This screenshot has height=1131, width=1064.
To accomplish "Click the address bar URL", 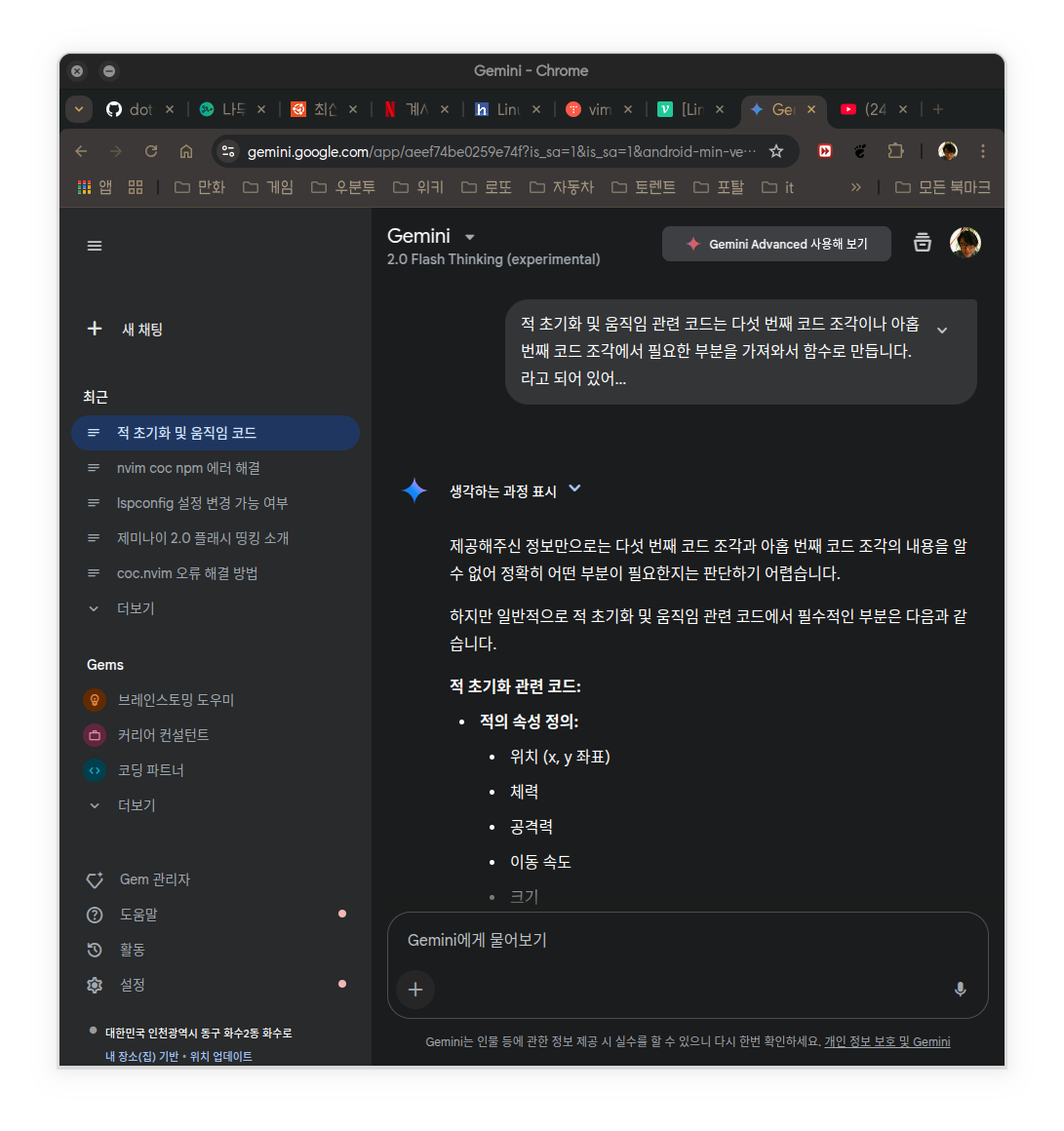I will [x=501, y=151].
